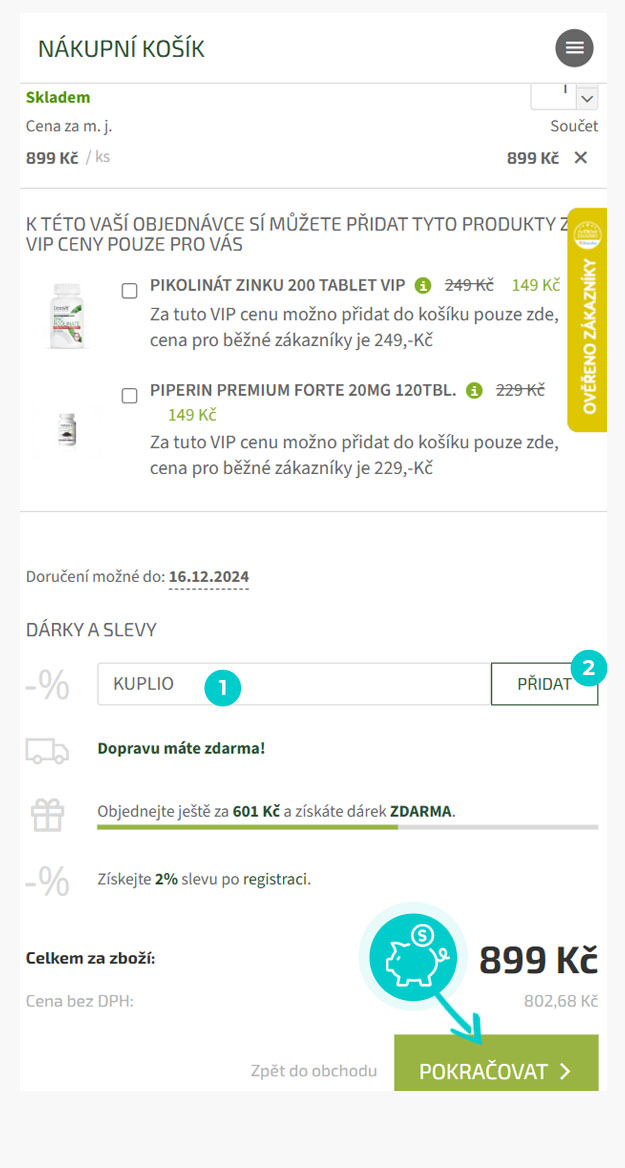Remove item with the X icon
The height and width of the screenshot is (1168, 625).
[581, 158]
